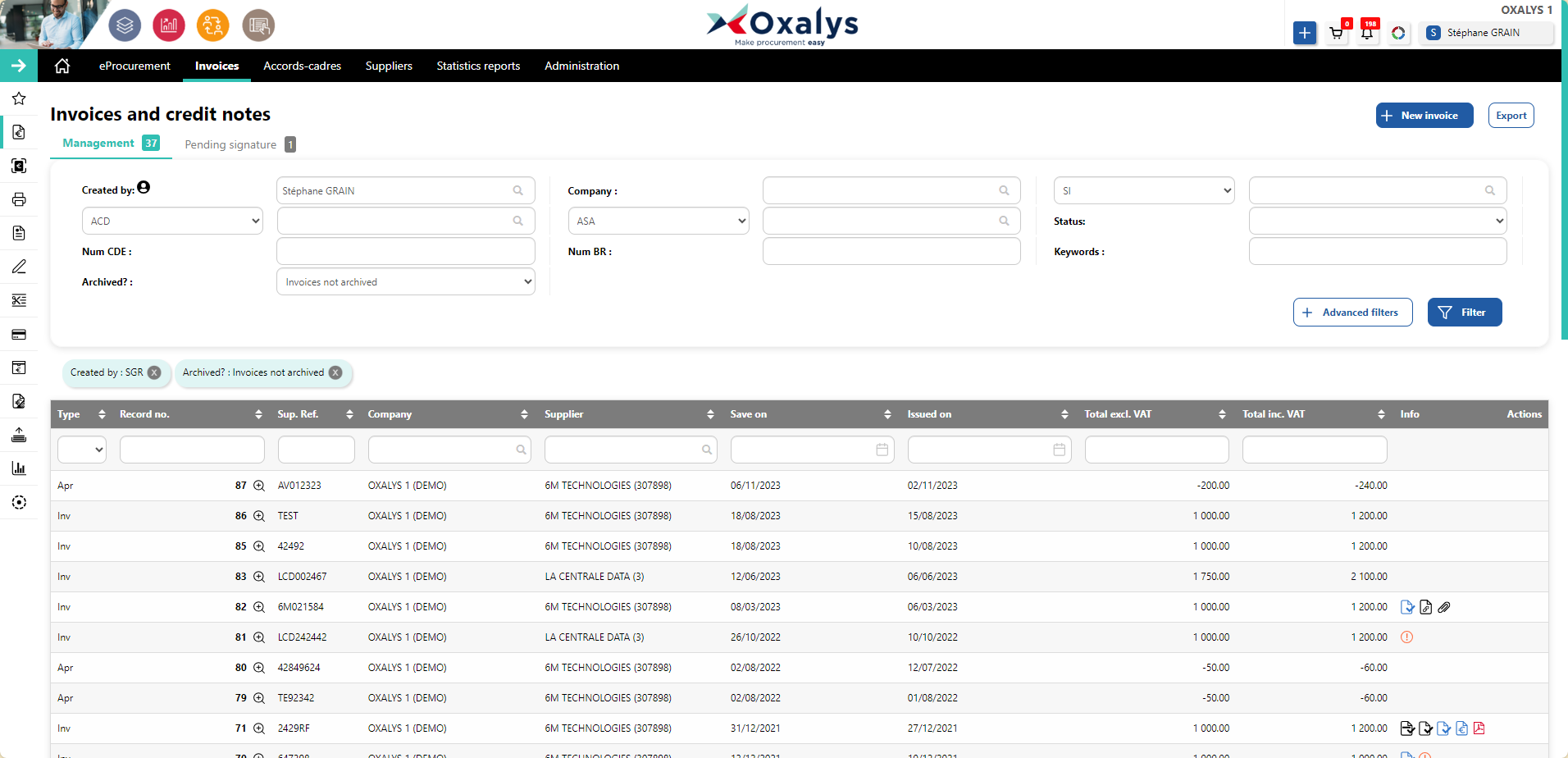Click the Export button
Screen dimensions: 1568x758
[1511, 116]
